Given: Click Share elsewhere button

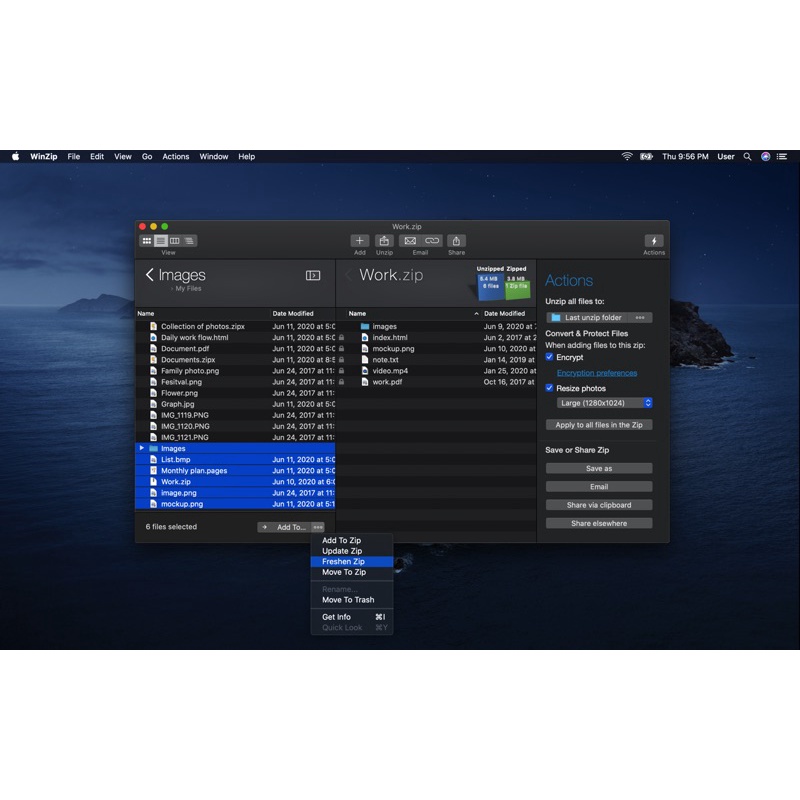Looking at the screenshot, I should [x=598, y=523].
